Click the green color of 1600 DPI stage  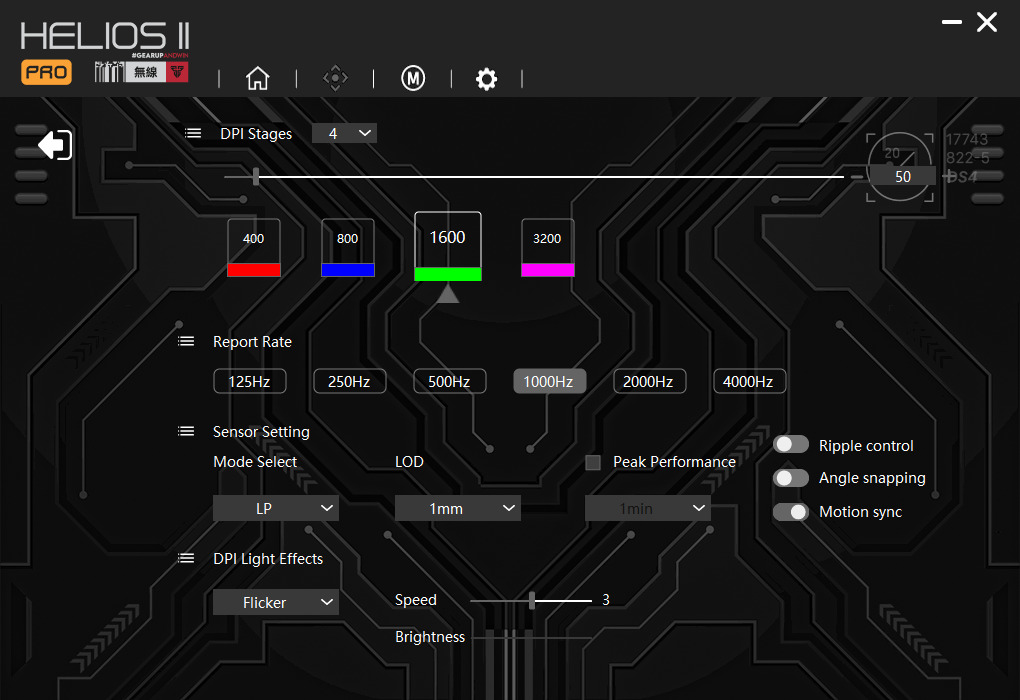click(x=448, y=274)
